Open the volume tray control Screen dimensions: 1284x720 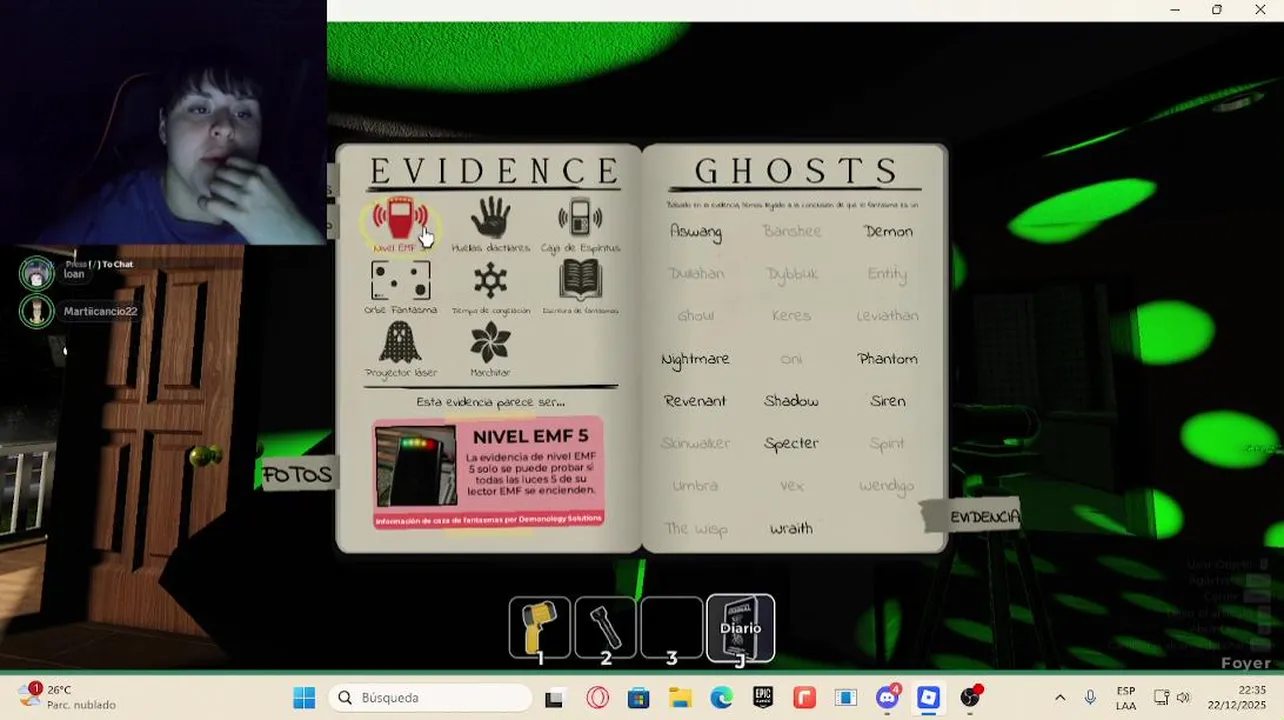tap(1183, 698)
